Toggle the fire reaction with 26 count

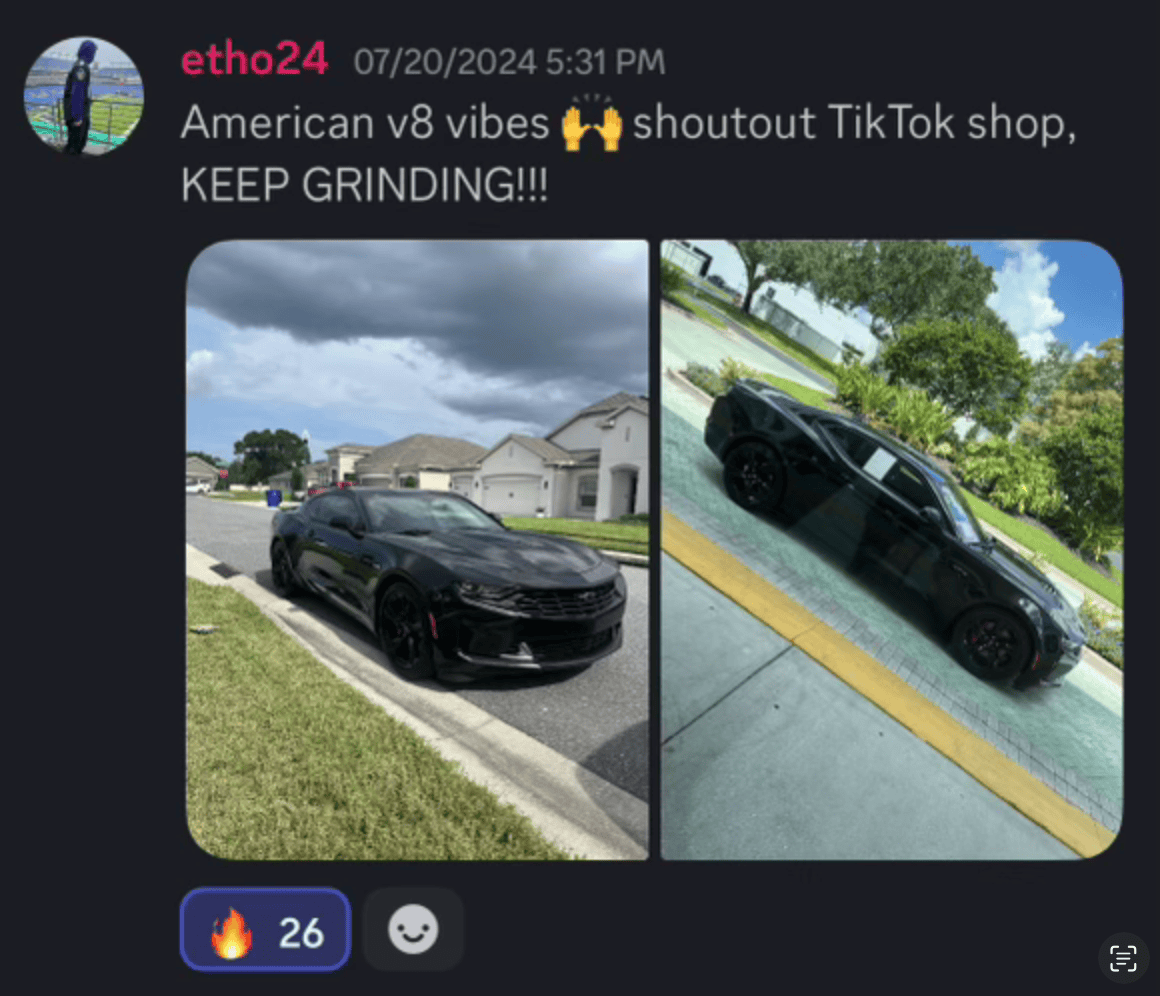[x=266, y=929]
